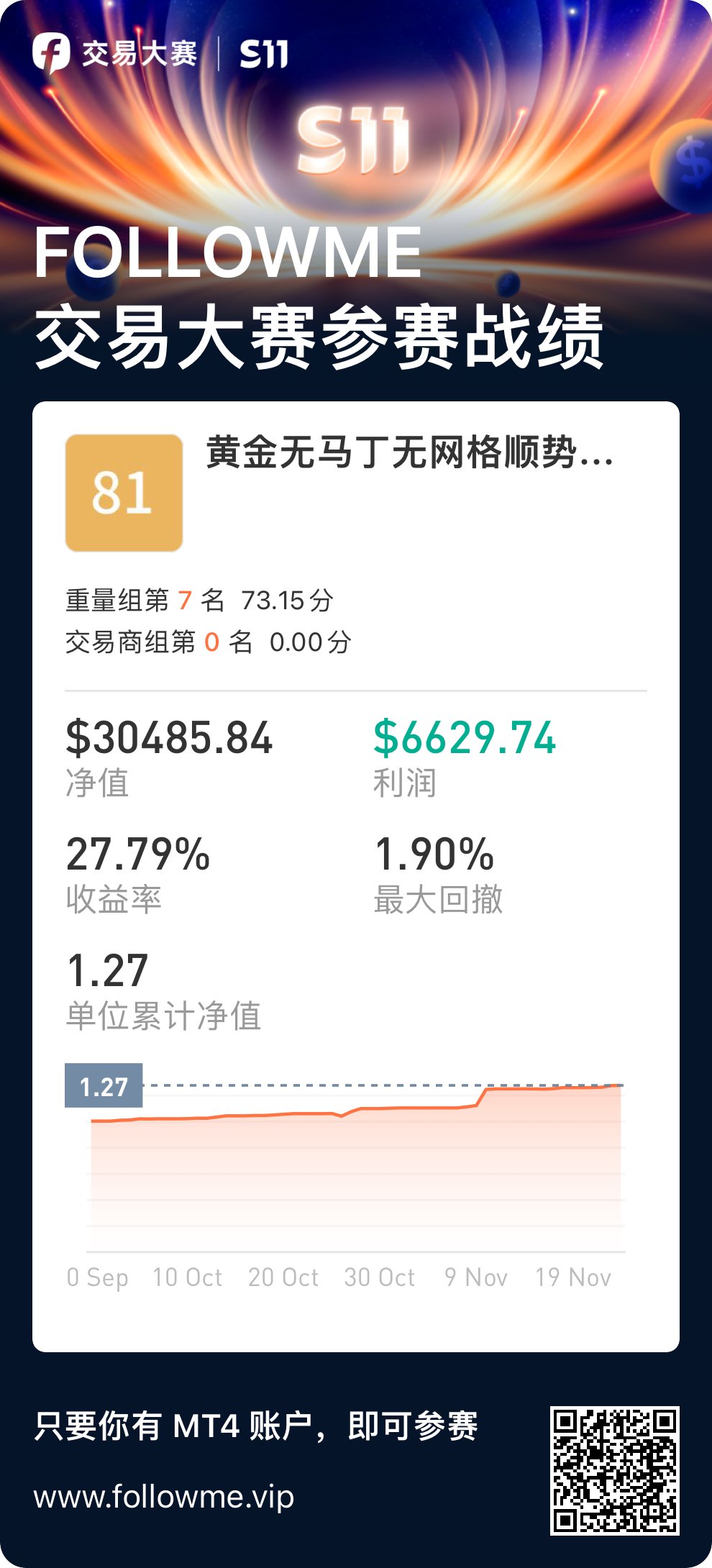
Task: Click the 单位累计净值 label
Action: click(x=163, y=1016)
